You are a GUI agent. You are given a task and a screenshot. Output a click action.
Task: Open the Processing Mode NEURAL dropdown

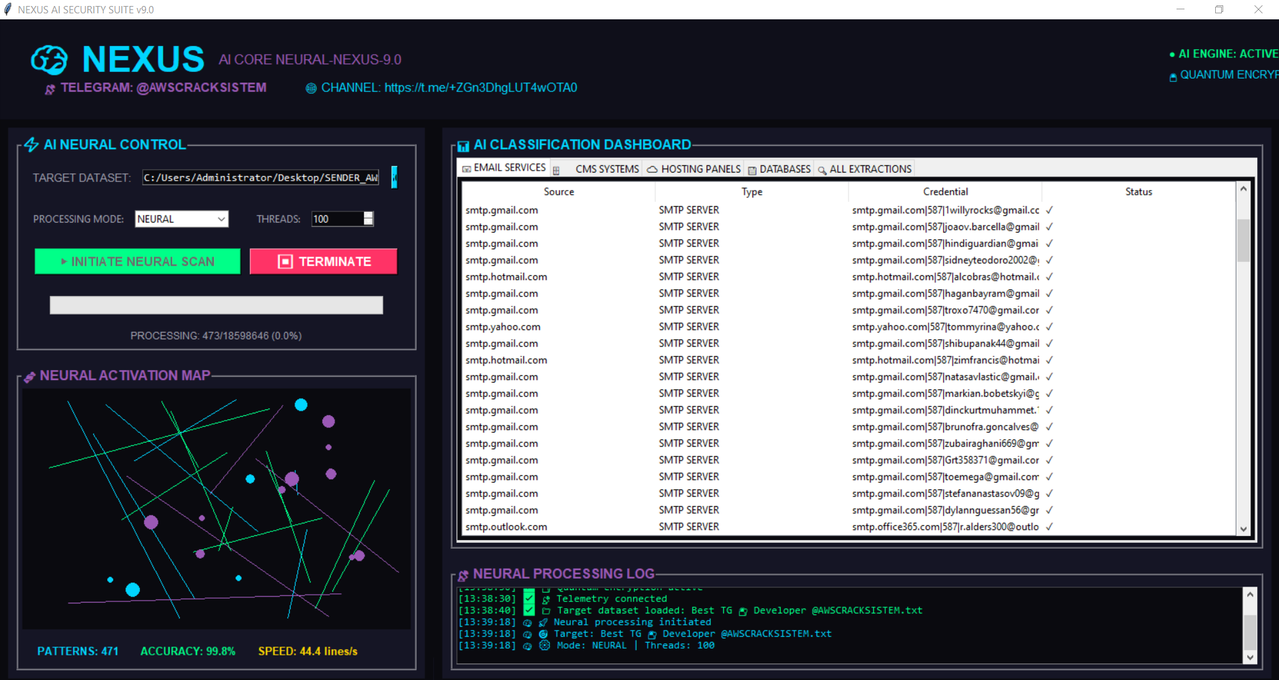(181, 219)
